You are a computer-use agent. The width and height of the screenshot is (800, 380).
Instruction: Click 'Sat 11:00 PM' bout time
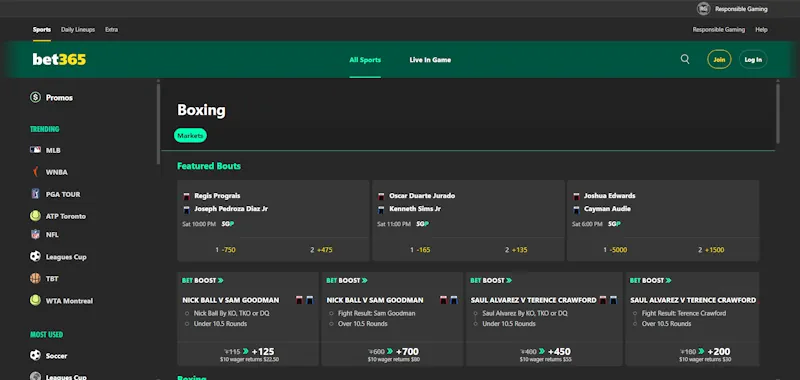tap(394, 224)
